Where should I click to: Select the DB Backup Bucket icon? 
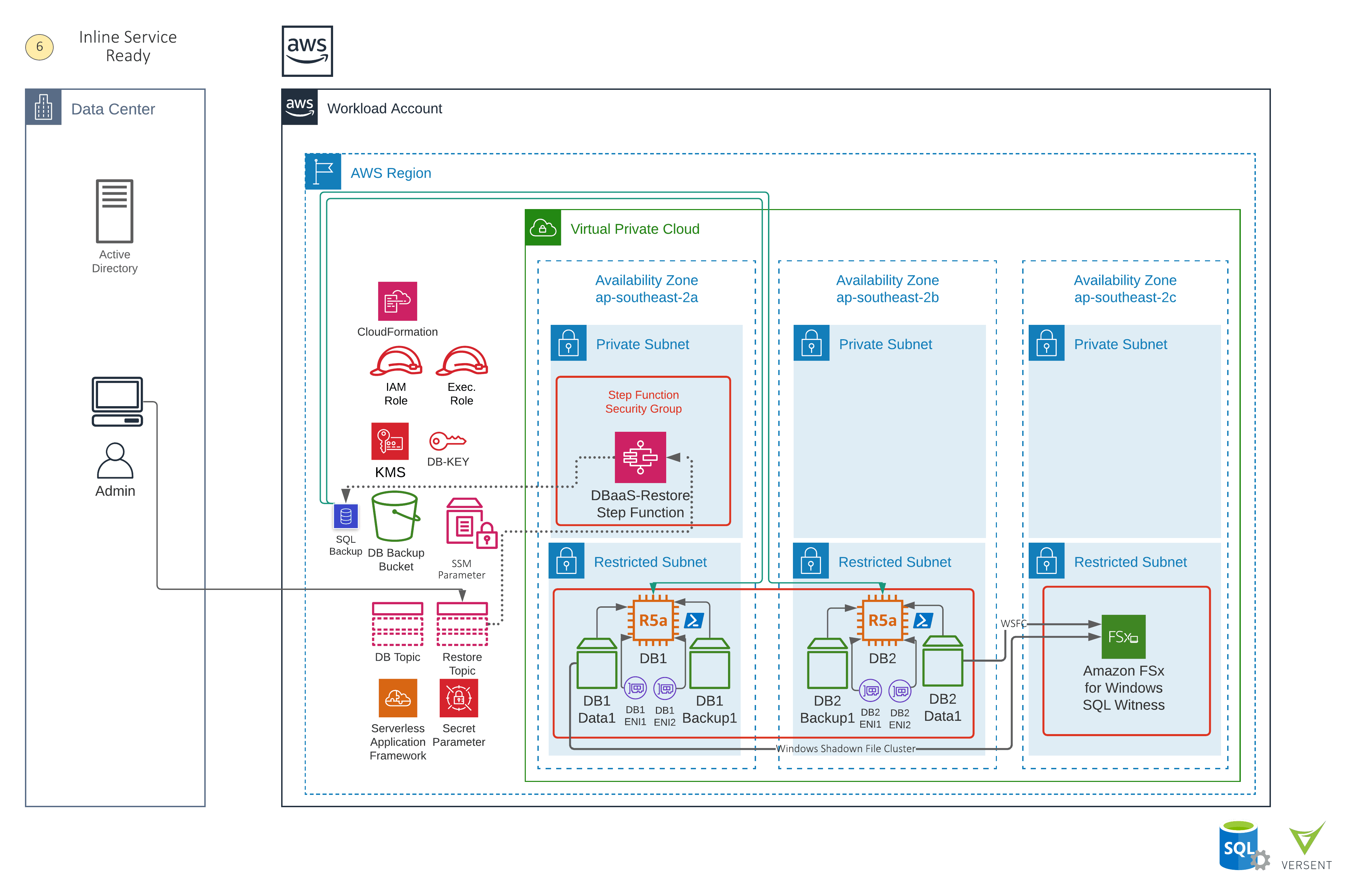[396, 516]
